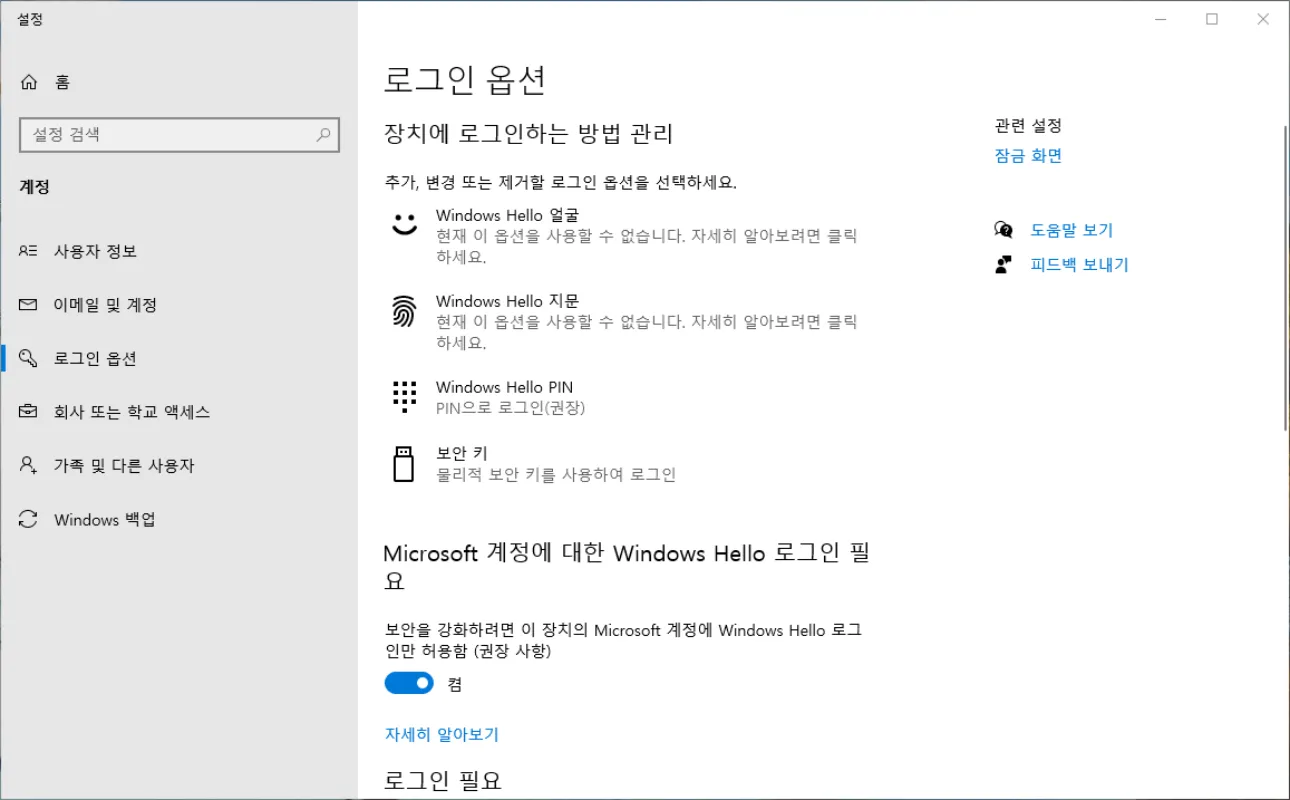Click the Windows Hello fingerprint icon

pos(404,311)
